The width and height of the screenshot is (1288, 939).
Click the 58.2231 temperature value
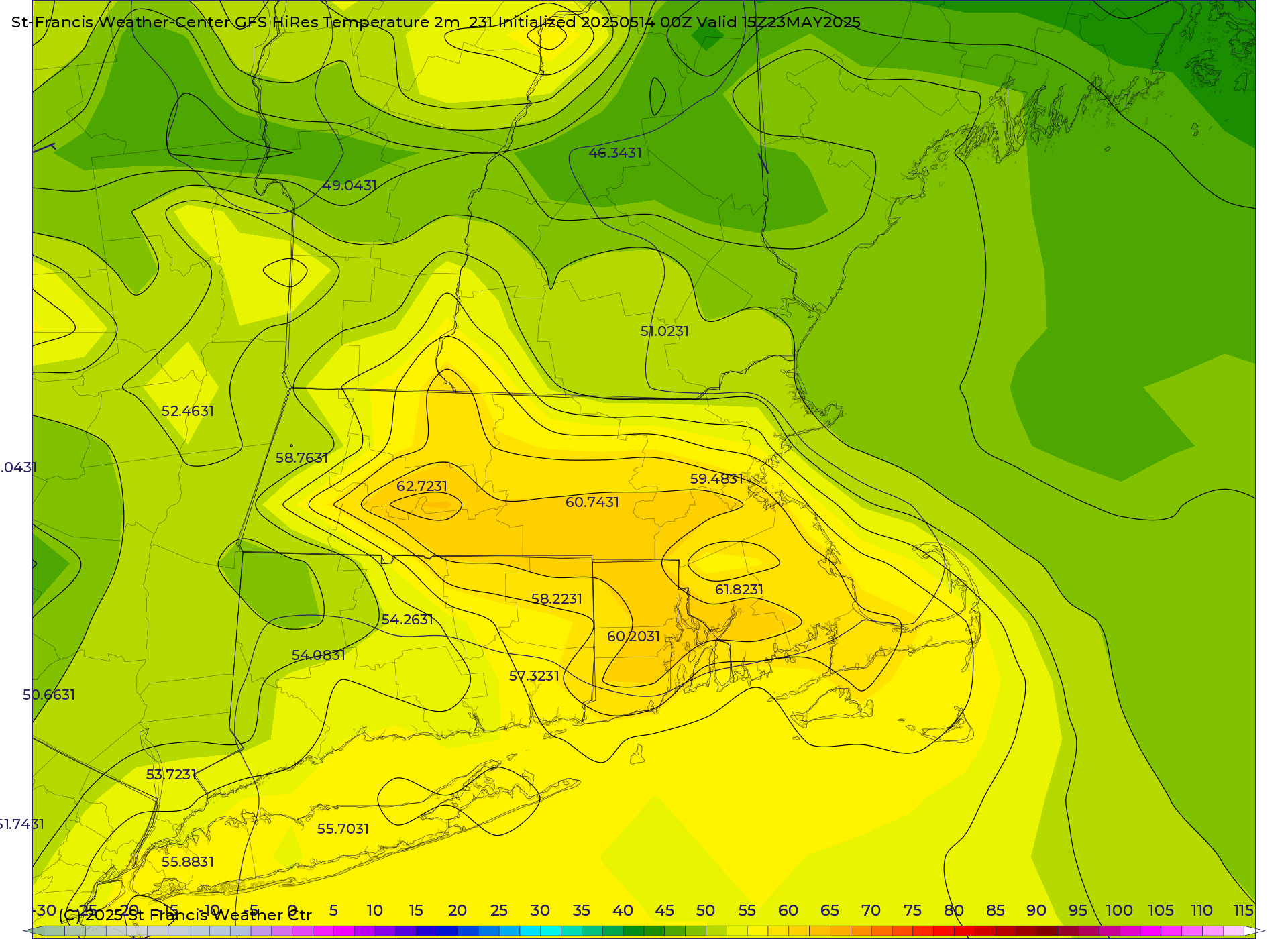coord(557,599)
